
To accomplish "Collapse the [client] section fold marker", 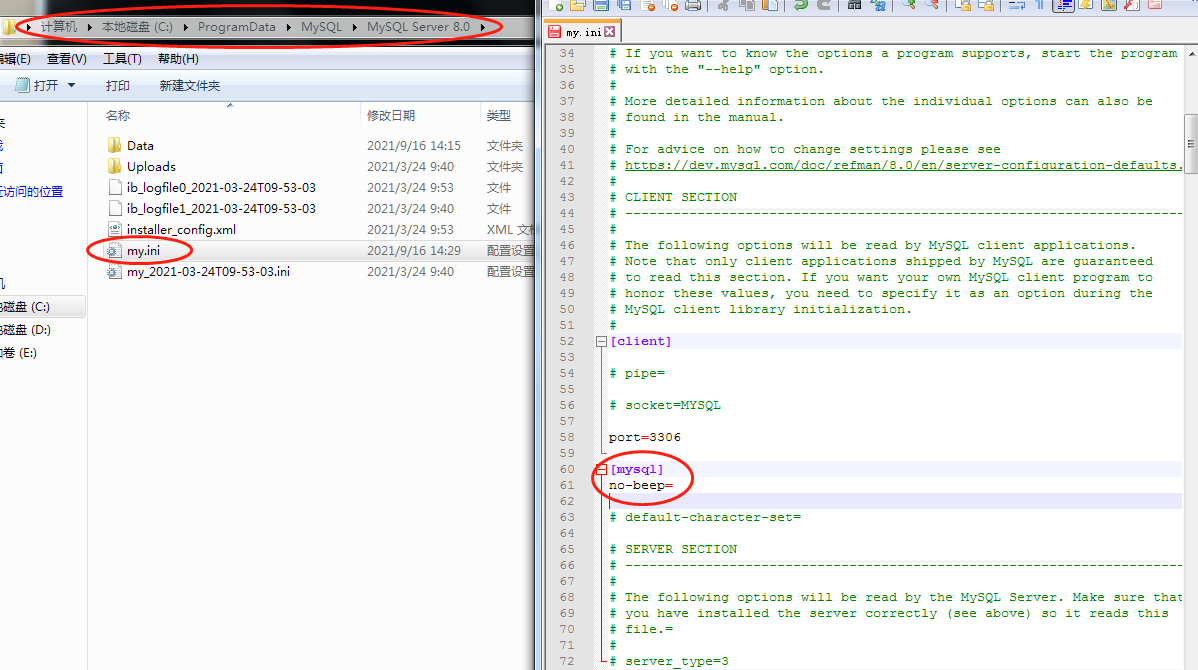I will 600,340.
